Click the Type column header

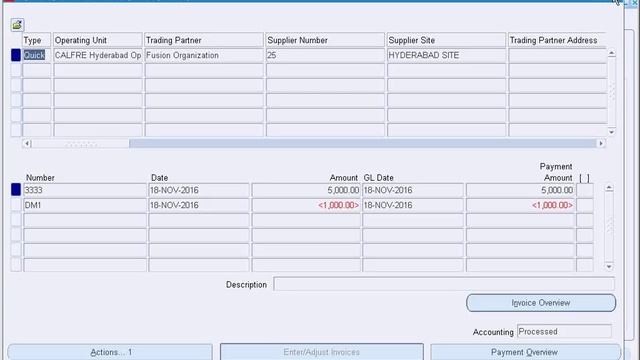(36, 40)
